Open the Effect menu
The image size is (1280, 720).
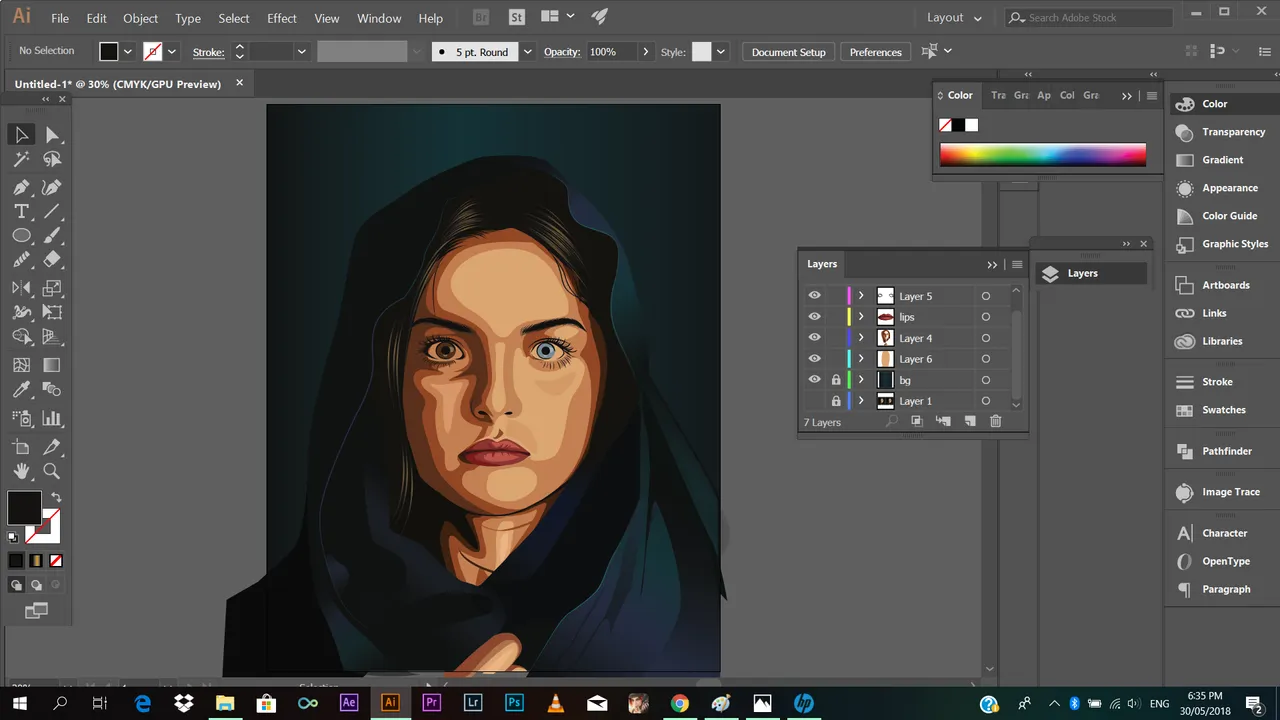pyautogui.click(x=282, y=18)
